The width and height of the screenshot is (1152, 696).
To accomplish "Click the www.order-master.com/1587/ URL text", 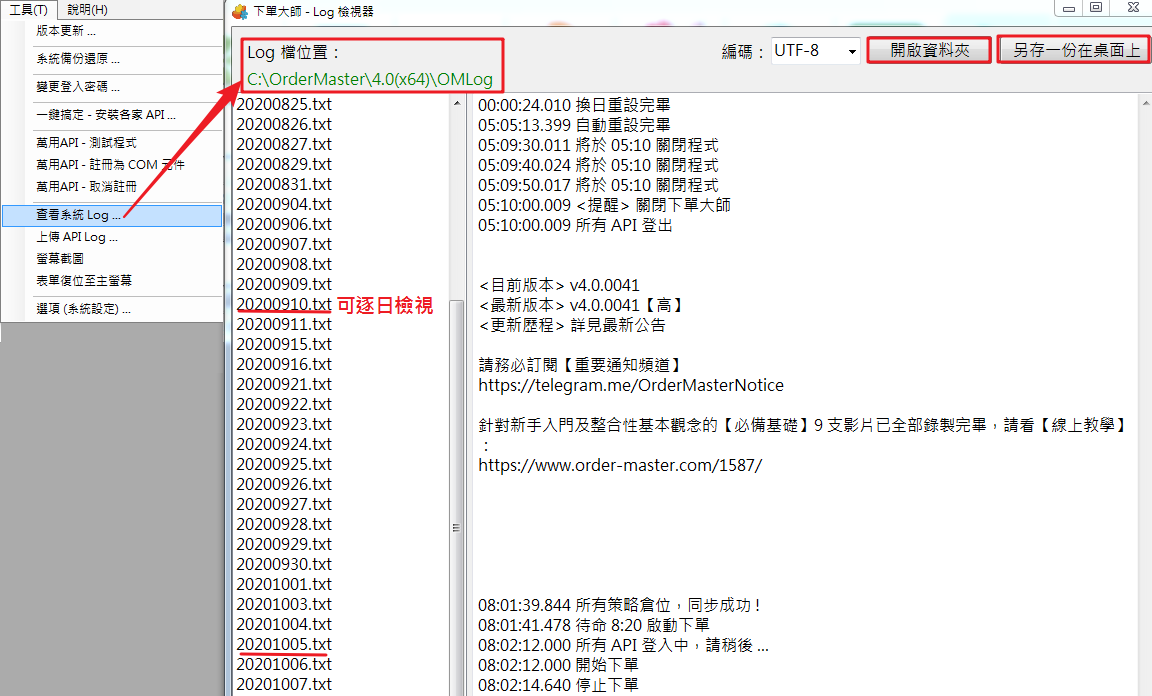I will click(620, 465).
